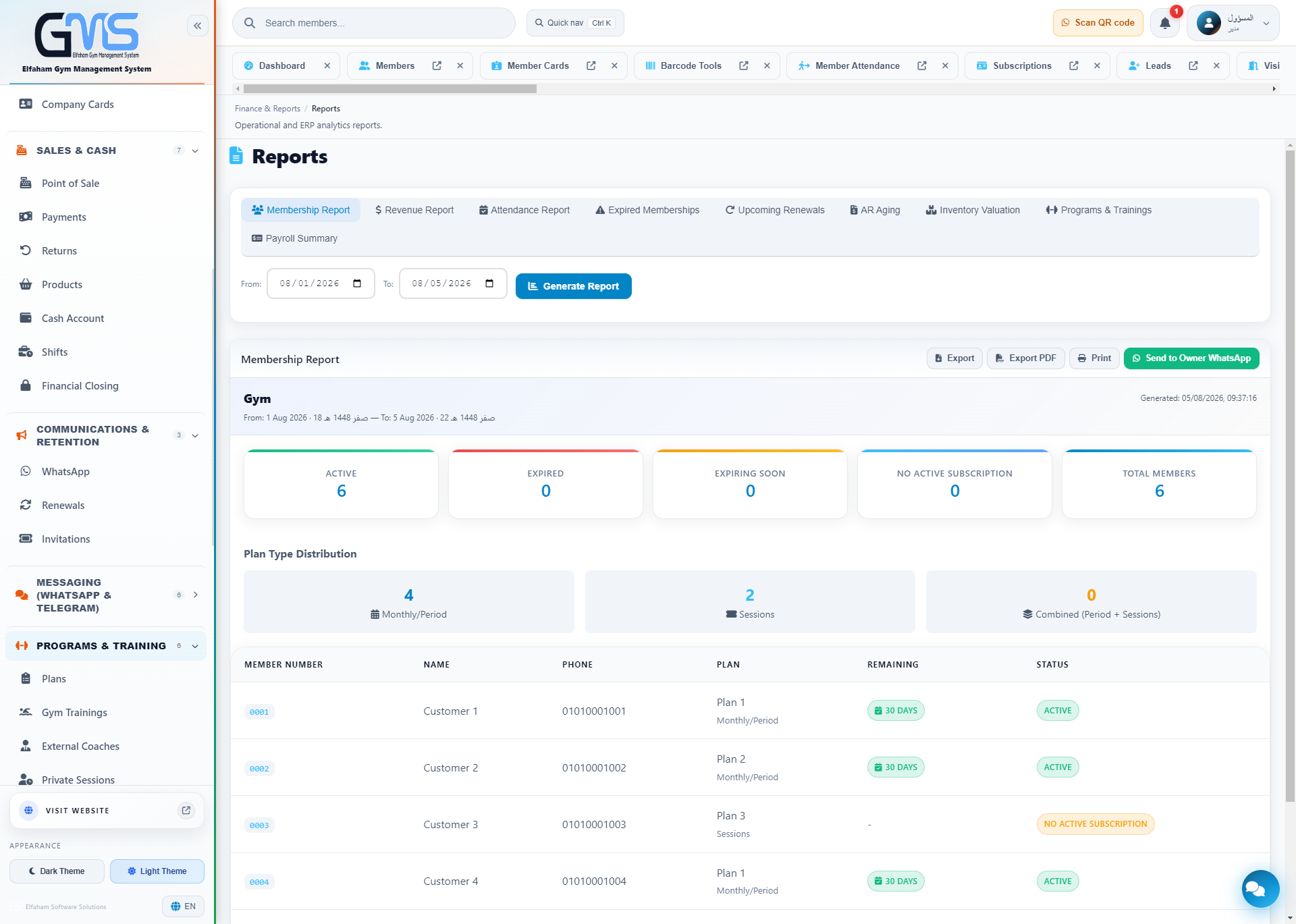Select AR Aging tab
This screenshot has height=924, width=1296.
875,210
